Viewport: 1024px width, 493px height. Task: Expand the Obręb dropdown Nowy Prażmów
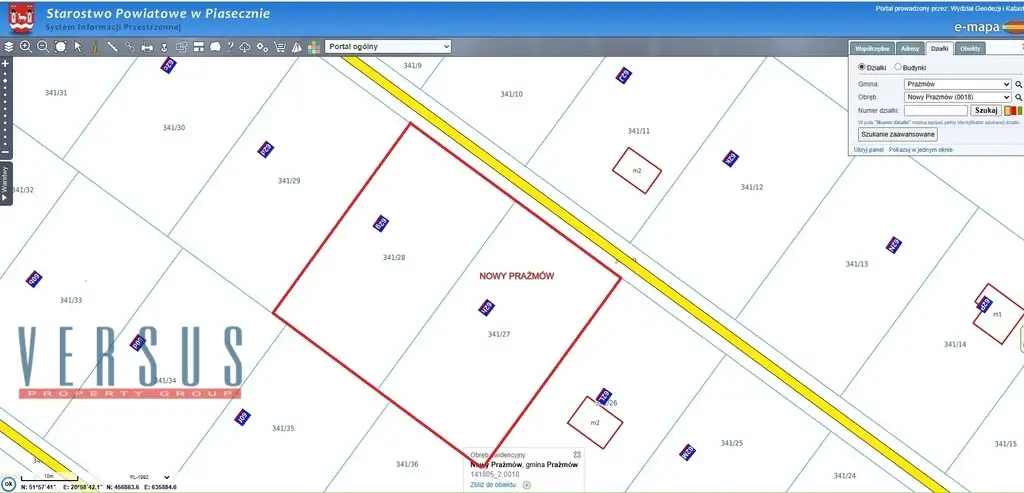(x=957, y=97)
